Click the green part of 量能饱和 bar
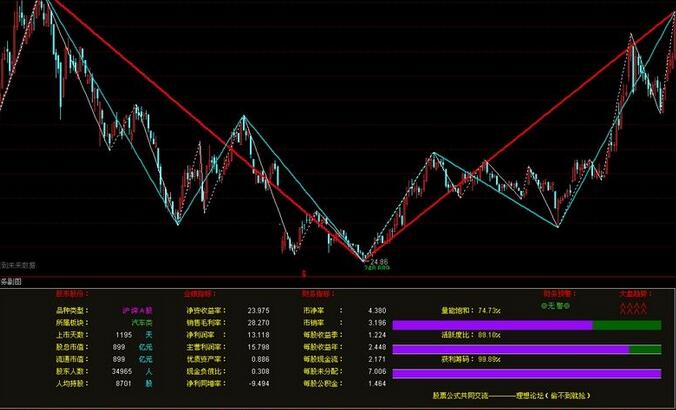This screenshot has height=410, width=676. (x=627, y=325)
